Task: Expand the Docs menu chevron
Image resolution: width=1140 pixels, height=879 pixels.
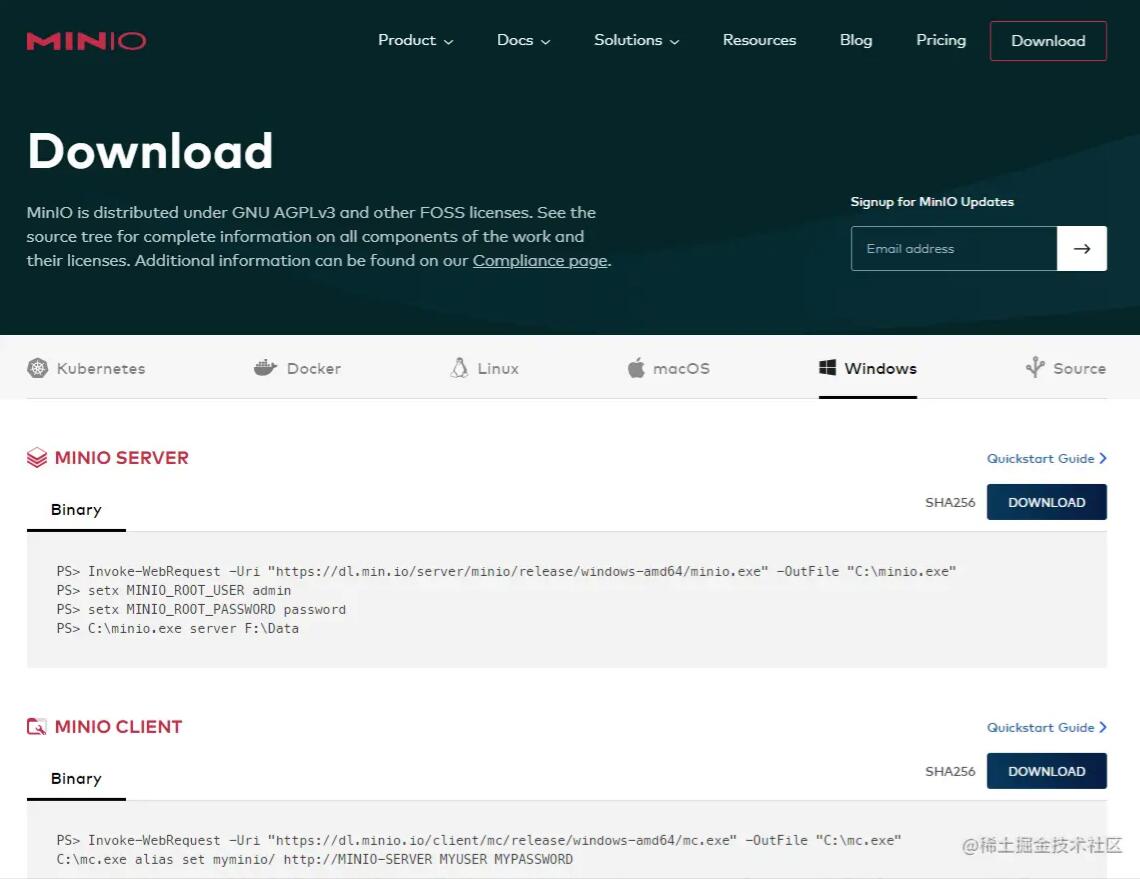Action: coord(546,42)
